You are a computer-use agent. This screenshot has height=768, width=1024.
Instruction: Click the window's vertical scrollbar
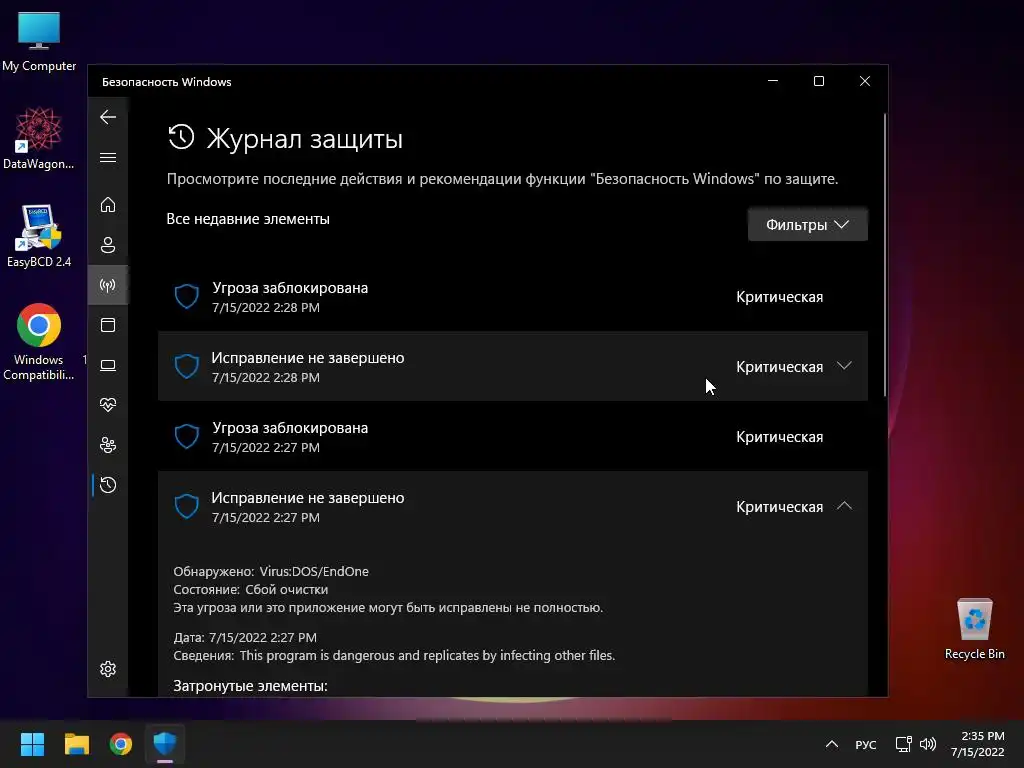(x=885, y=255)
